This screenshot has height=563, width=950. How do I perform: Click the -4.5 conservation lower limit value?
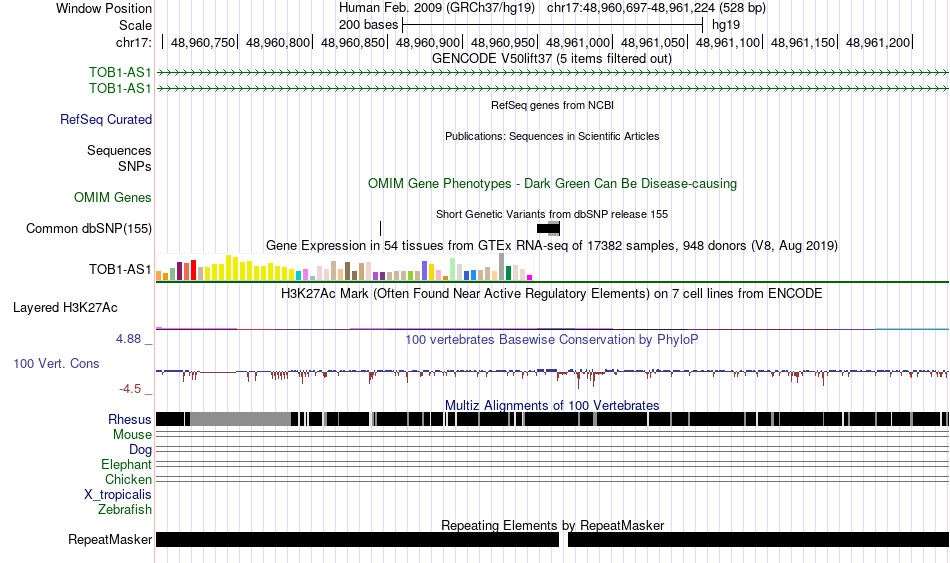130,388
